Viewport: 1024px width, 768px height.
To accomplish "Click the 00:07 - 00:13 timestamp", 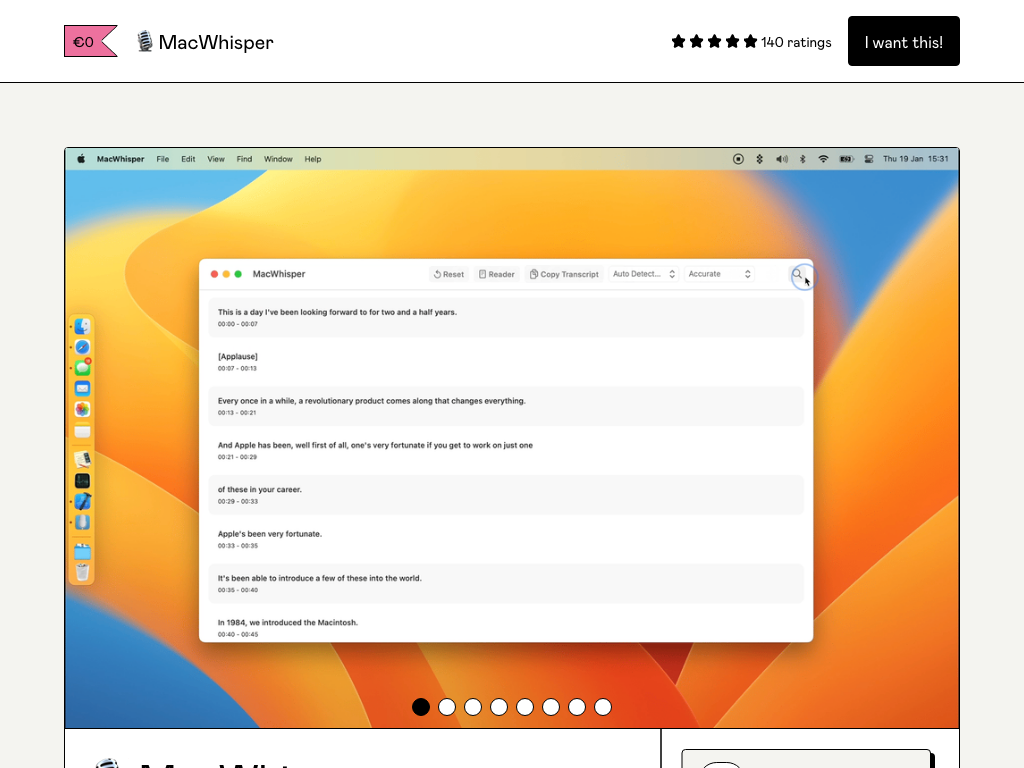I will pyautogui.click(x=237, y=368).
